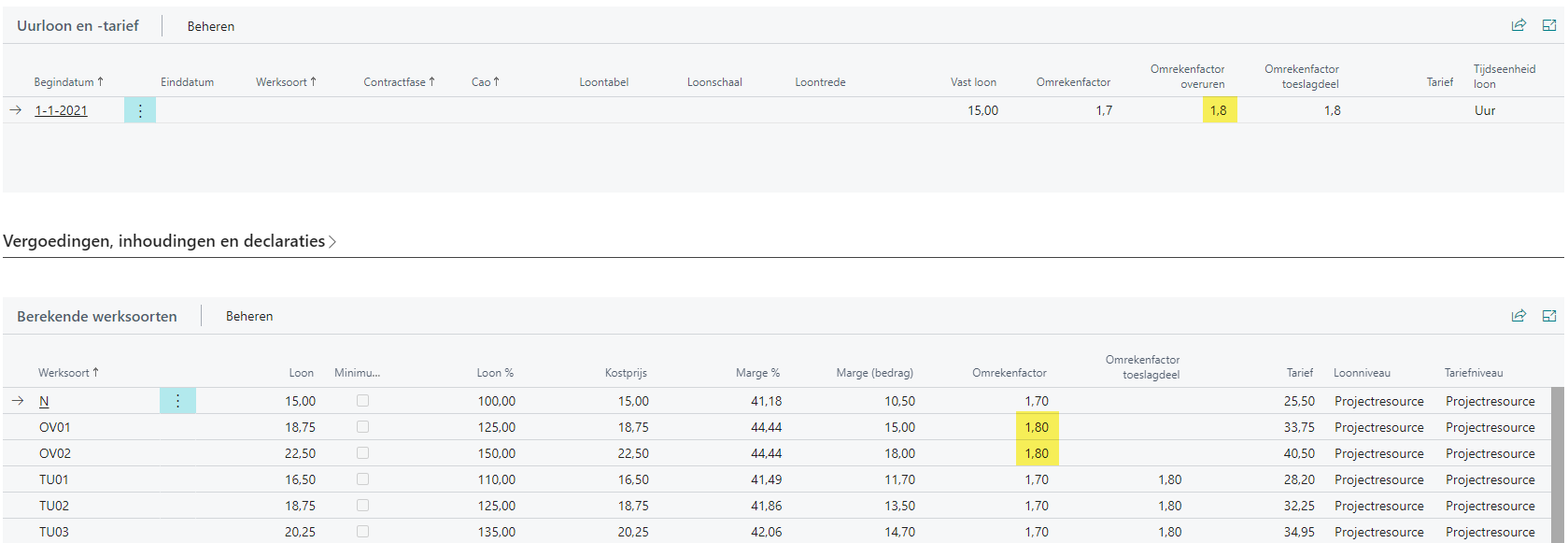The height and width of the screenshot is (543, 1568).
Task: Open the 1-1-2021 begindatum link
Action: point(61,110)
